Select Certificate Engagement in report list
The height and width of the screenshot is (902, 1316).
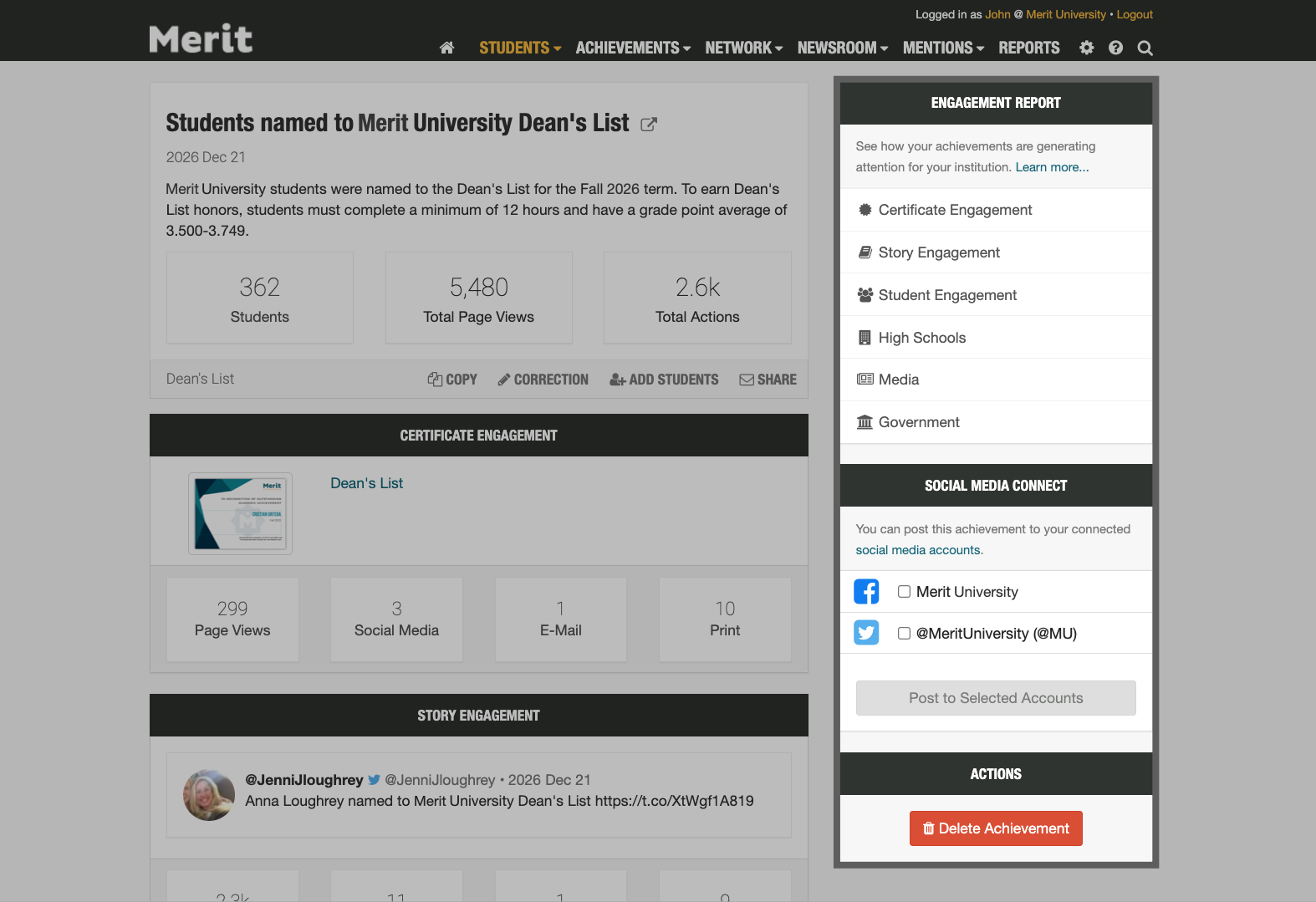click(x=996, y=210)
